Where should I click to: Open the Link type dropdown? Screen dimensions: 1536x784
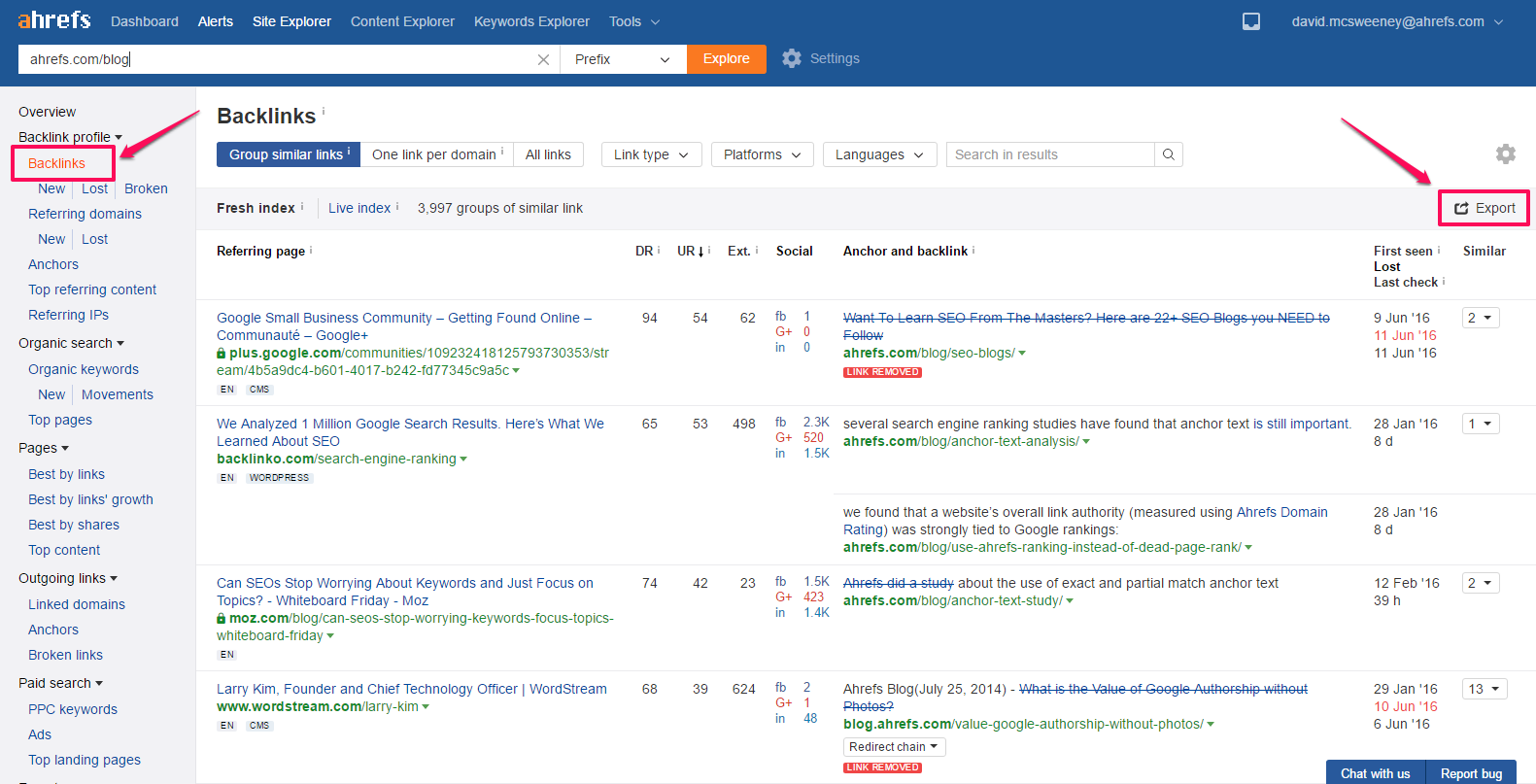651,154
